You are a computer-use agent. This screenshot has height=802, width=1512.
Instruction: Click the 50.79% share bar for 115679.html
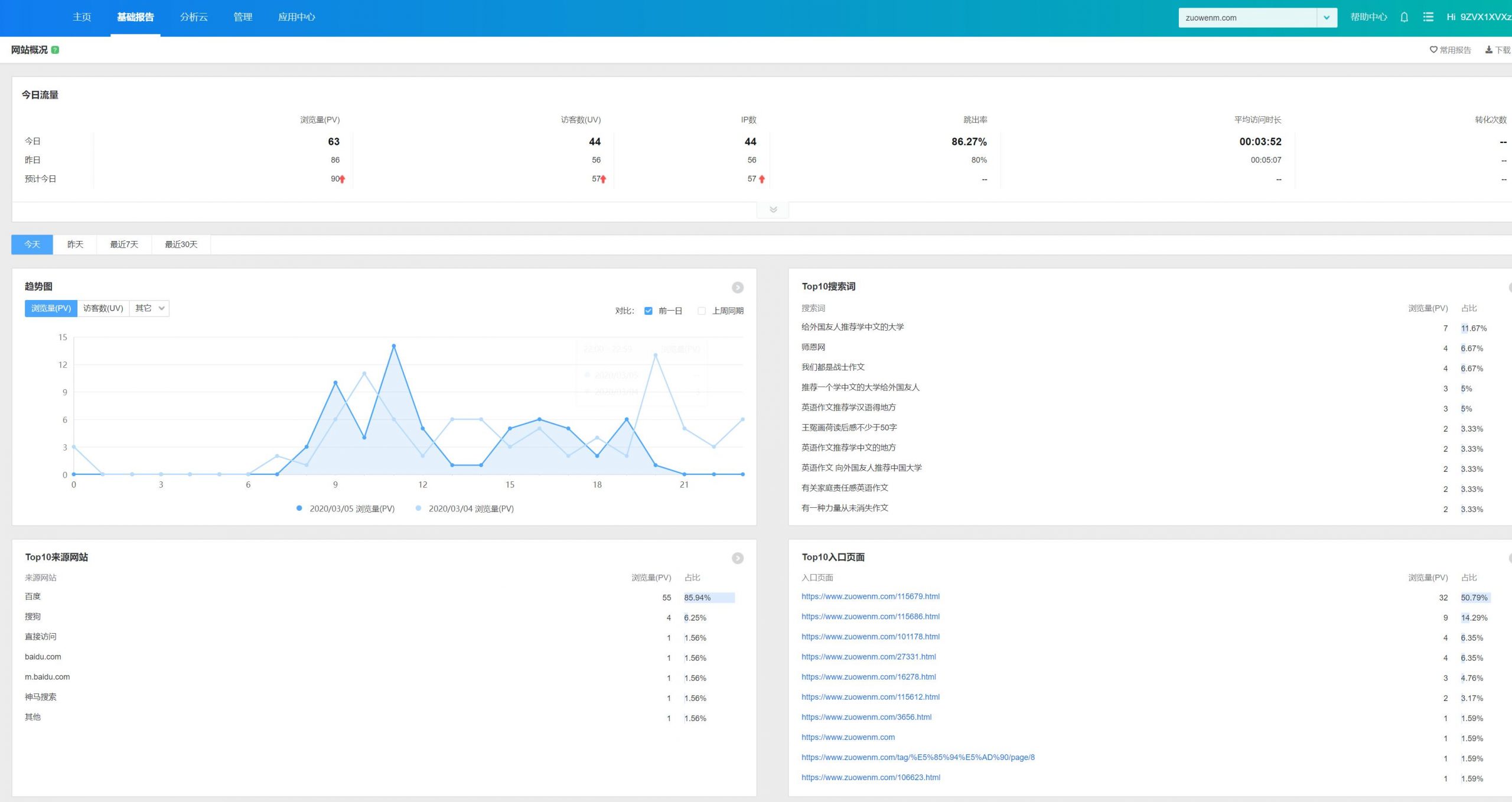tap(1475, 598)
